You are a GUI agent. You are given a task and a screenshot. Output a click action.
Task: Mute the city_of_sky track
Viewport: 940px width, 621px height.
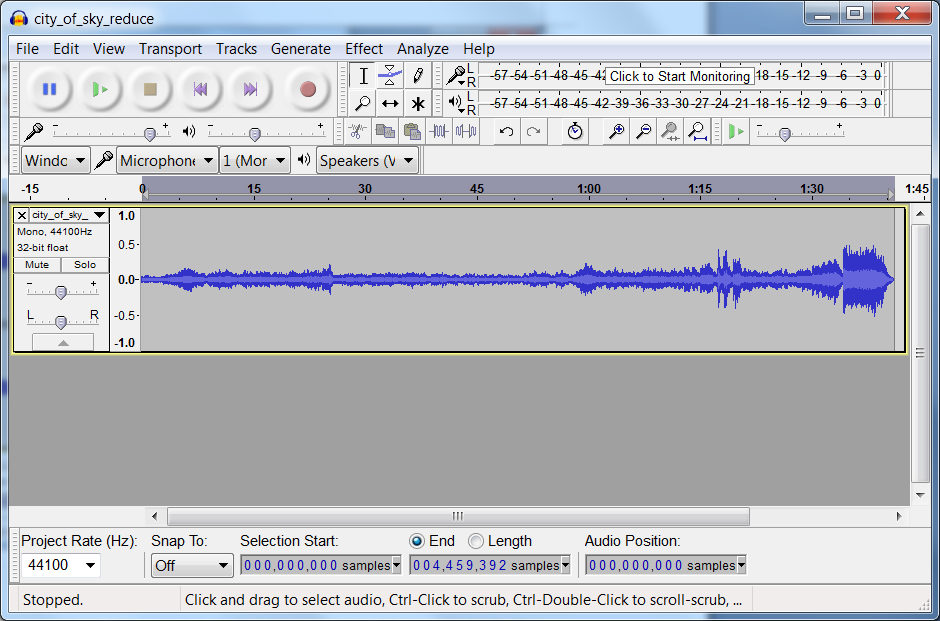point(37,265)
